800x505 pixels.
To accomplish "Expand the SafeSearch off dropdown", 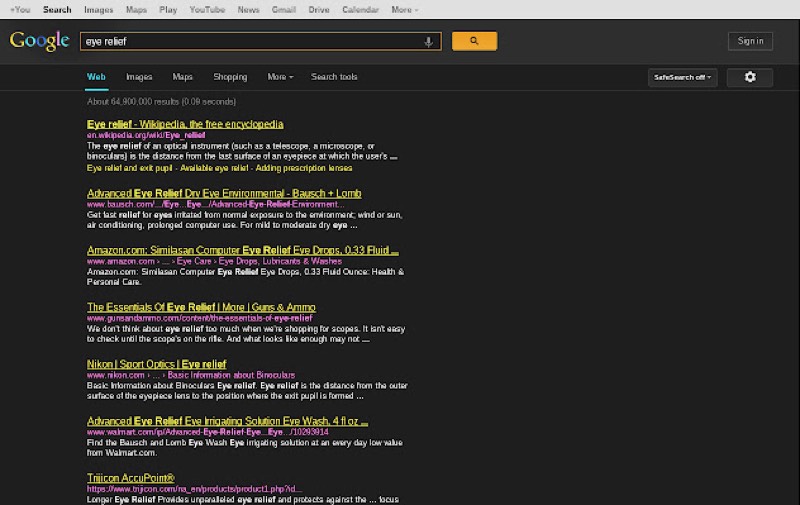I will point(683,77).
